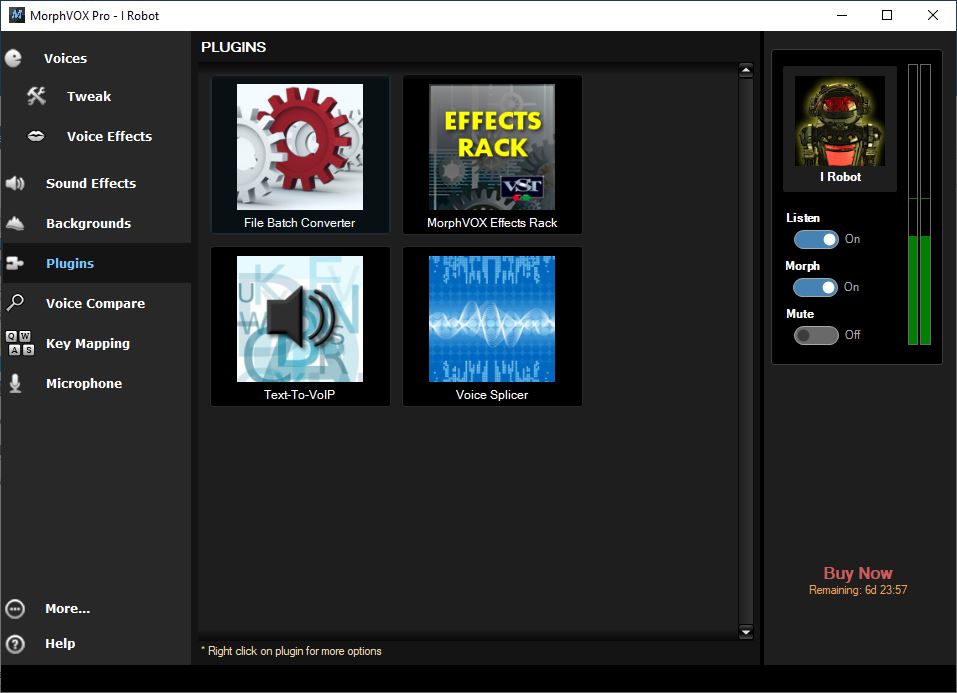Switch to the Backgrounds page

[x=88, y=223]
